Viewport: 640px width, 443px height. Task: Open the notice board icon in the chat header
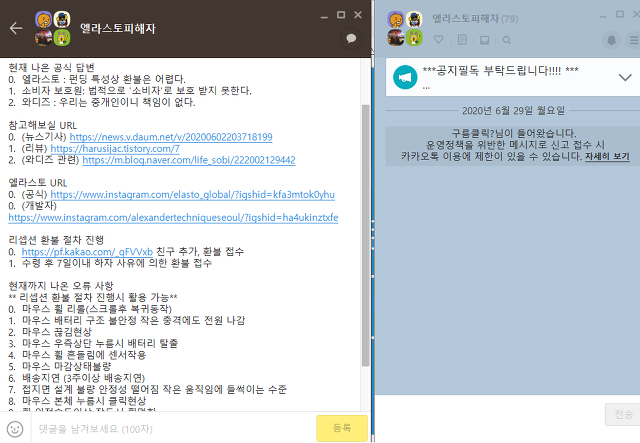tap(462, 40)
